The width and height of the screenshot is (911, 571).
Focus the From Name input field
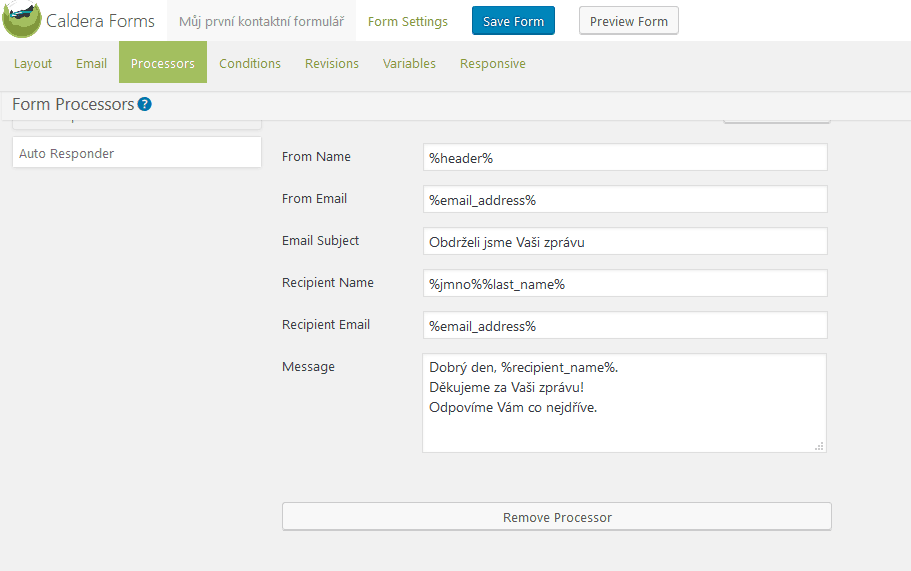coord(625,157)
